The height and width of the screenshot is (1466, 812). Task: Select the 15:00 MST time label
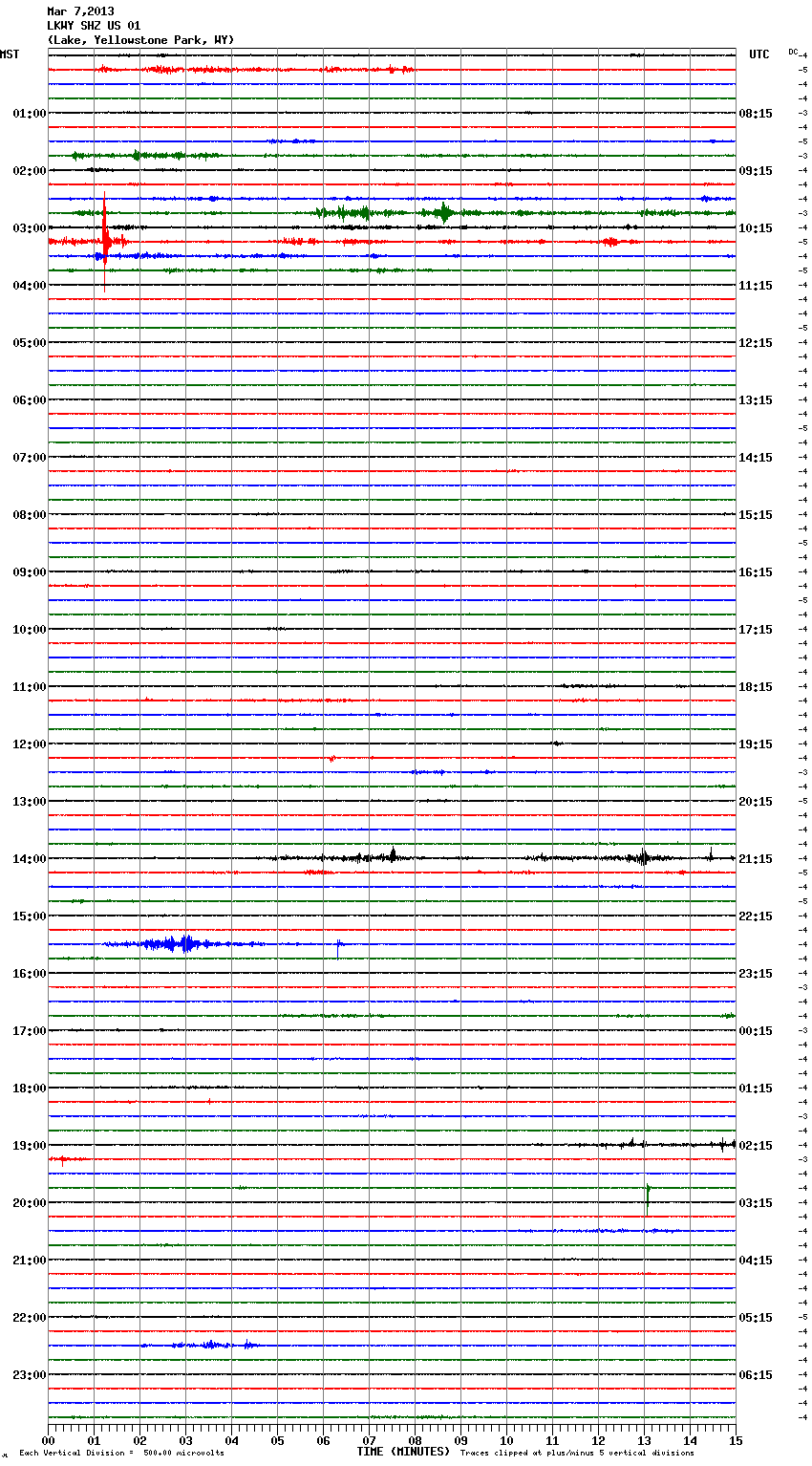(30, 916)
